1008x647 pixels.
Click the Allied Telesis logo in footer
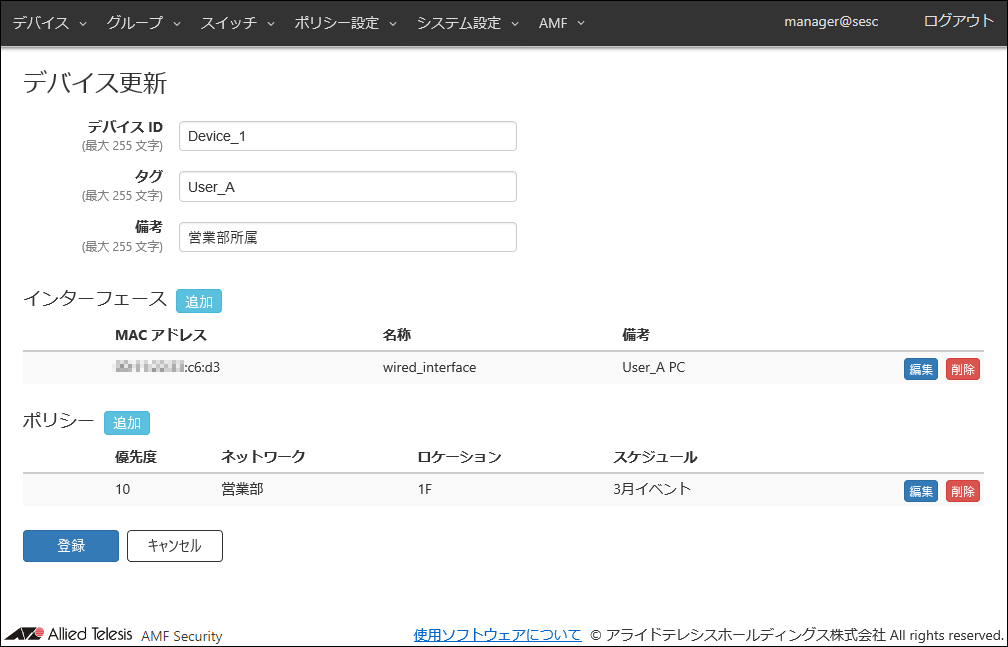(x=68, y=634)
